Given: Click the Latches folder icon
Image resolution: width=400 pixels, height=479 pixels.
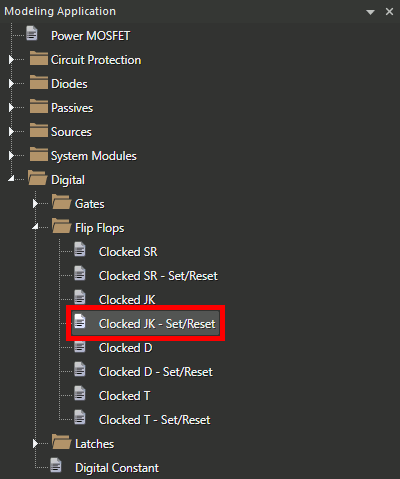Looking at the screenshot, I should [62, 442].
